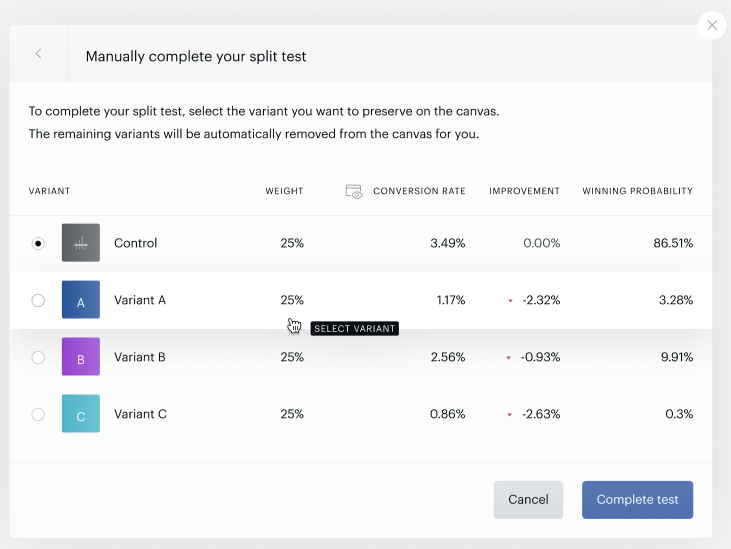
Task: Select the Control radio button
Action: pyautogui.click(x=38, y=243)
